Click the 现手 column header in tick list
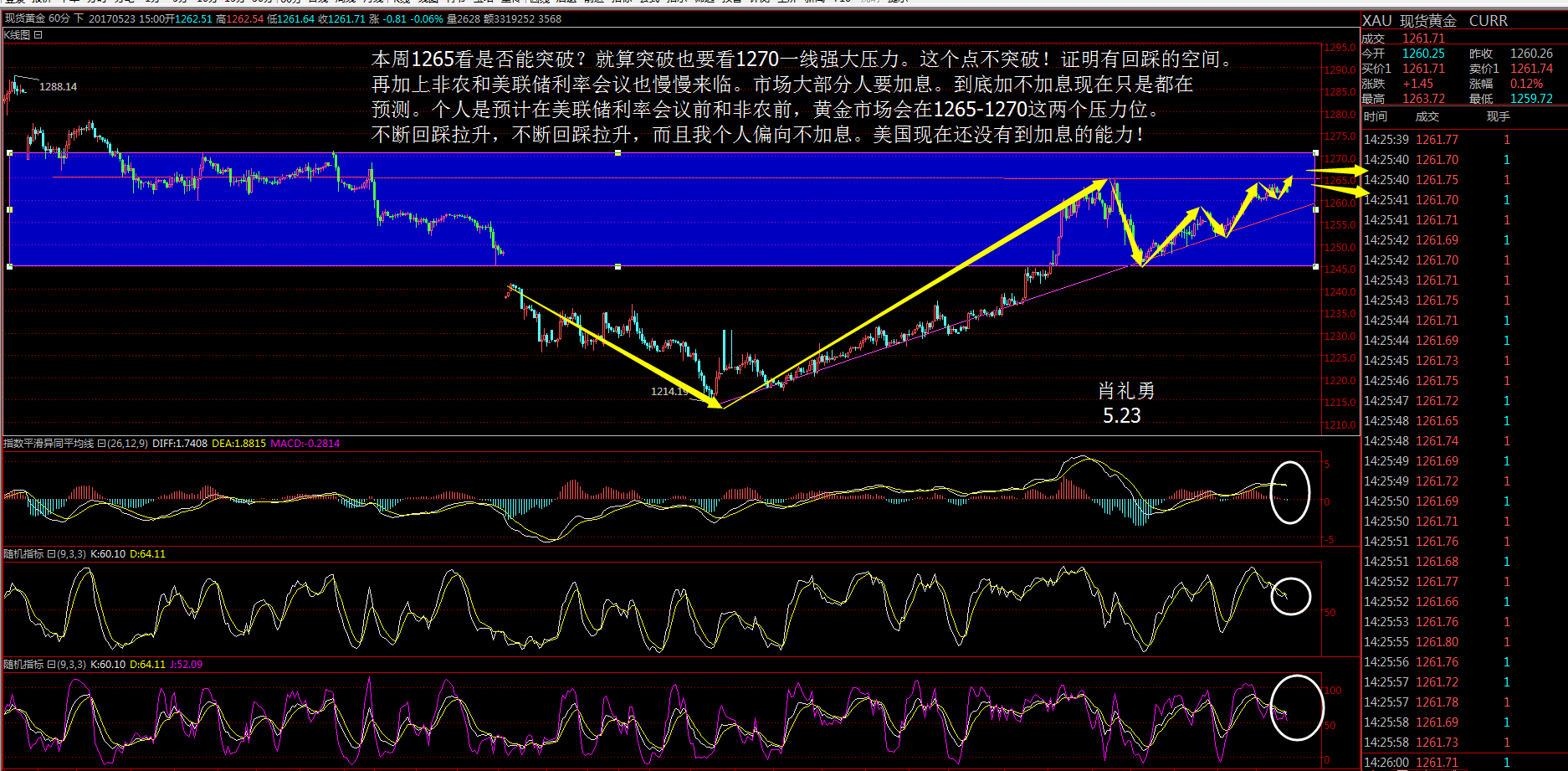 pyautogui.click(x=1498, y=117)
